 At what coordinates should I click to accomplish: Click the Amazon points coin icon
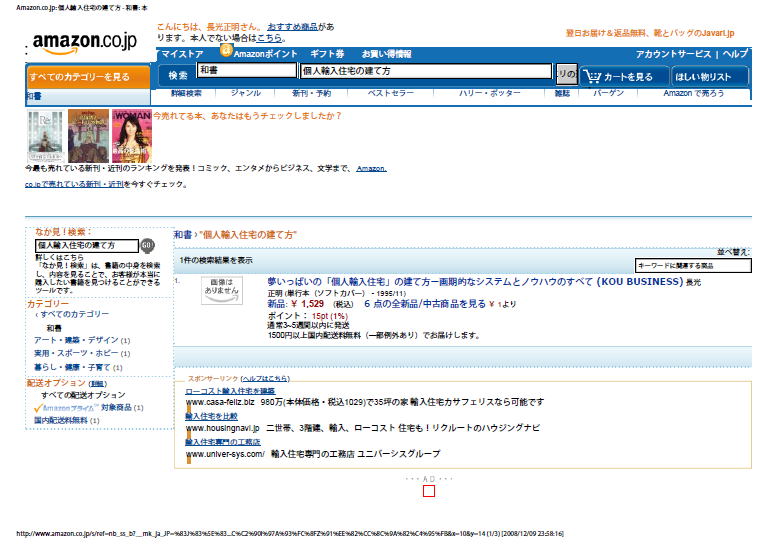[x=226, y=50]
